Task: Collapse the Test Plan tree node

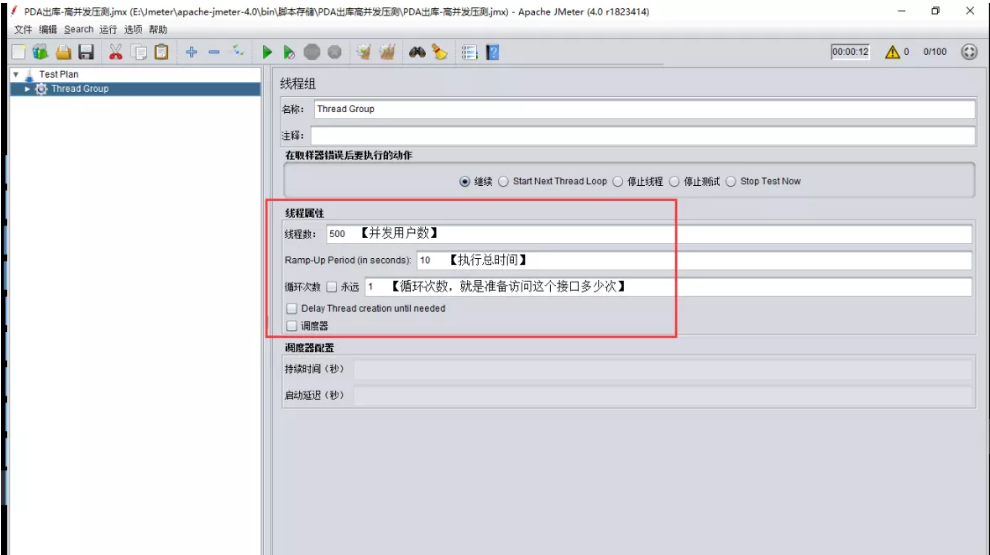Action: (16, 75)
